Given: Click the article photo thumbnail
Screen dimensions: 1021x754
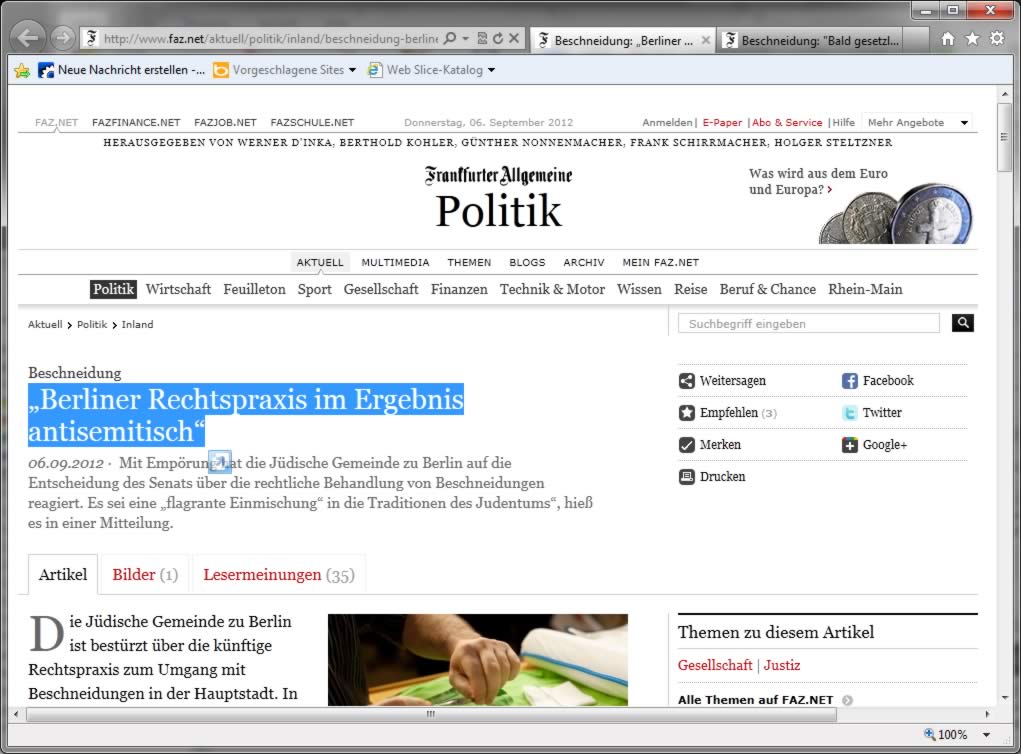Looking at the screenshot, I should [478, 660].
